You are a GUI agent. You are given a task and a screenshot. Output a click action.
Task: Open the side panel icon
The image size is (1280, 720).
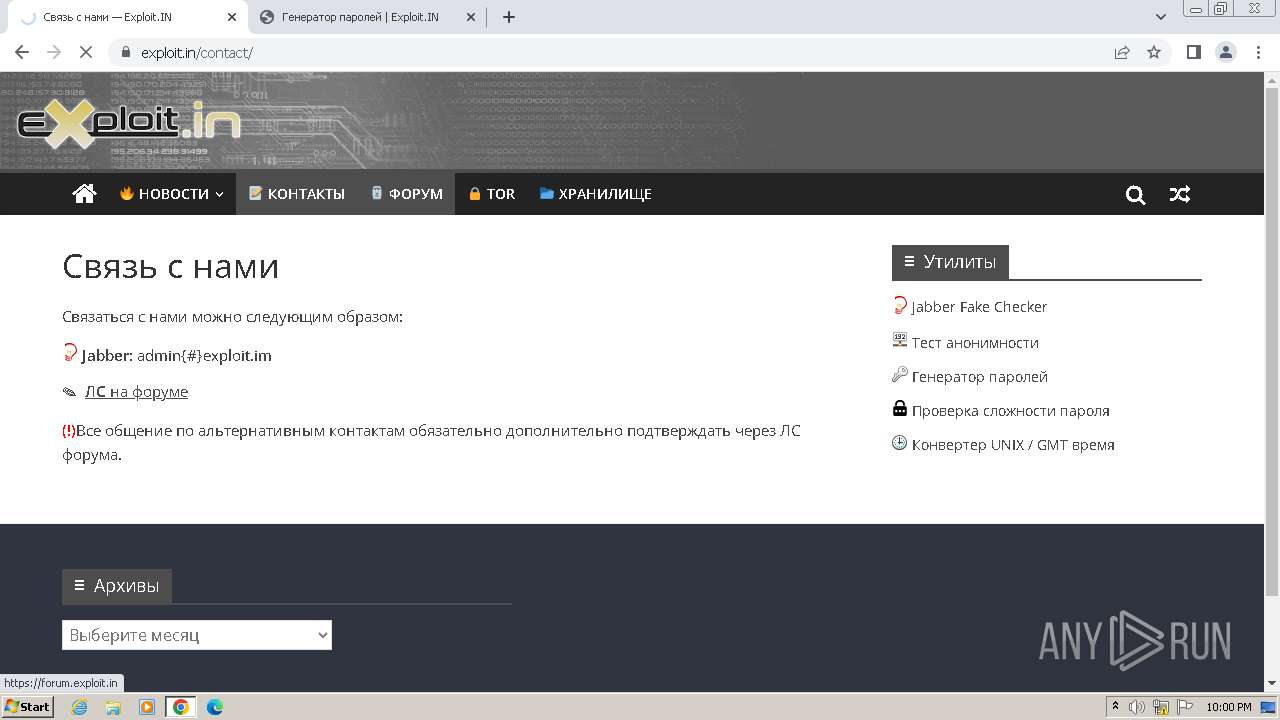click(1193, 52)
